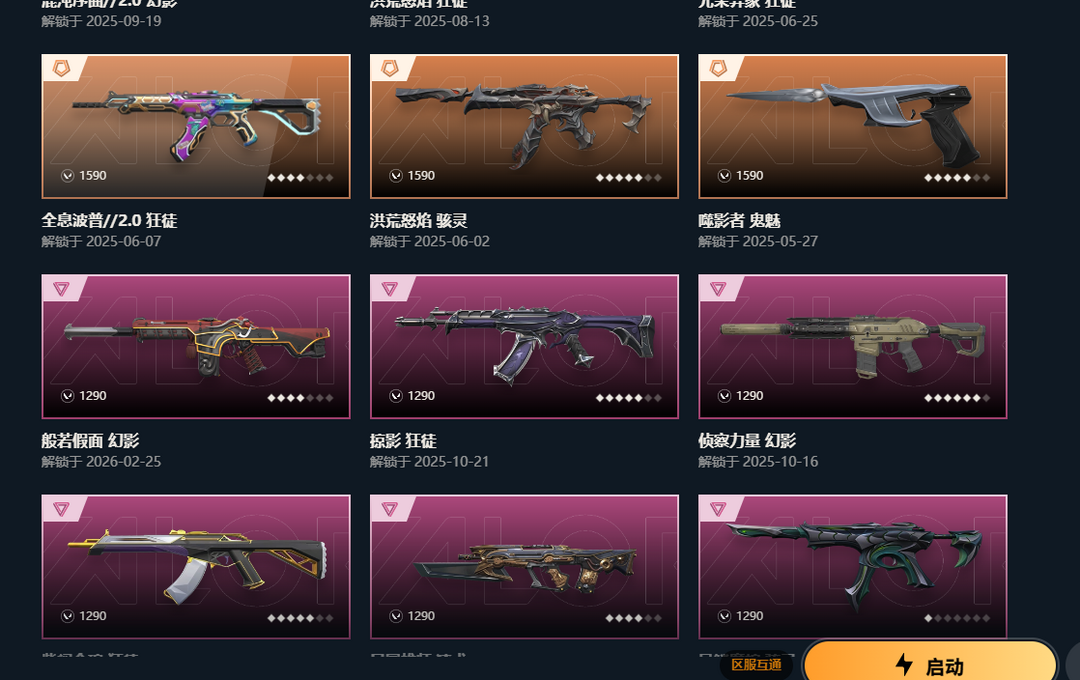Open the 侦察力量 幻影 skin card
1080x680 pixels.
(x=853, y=347)
